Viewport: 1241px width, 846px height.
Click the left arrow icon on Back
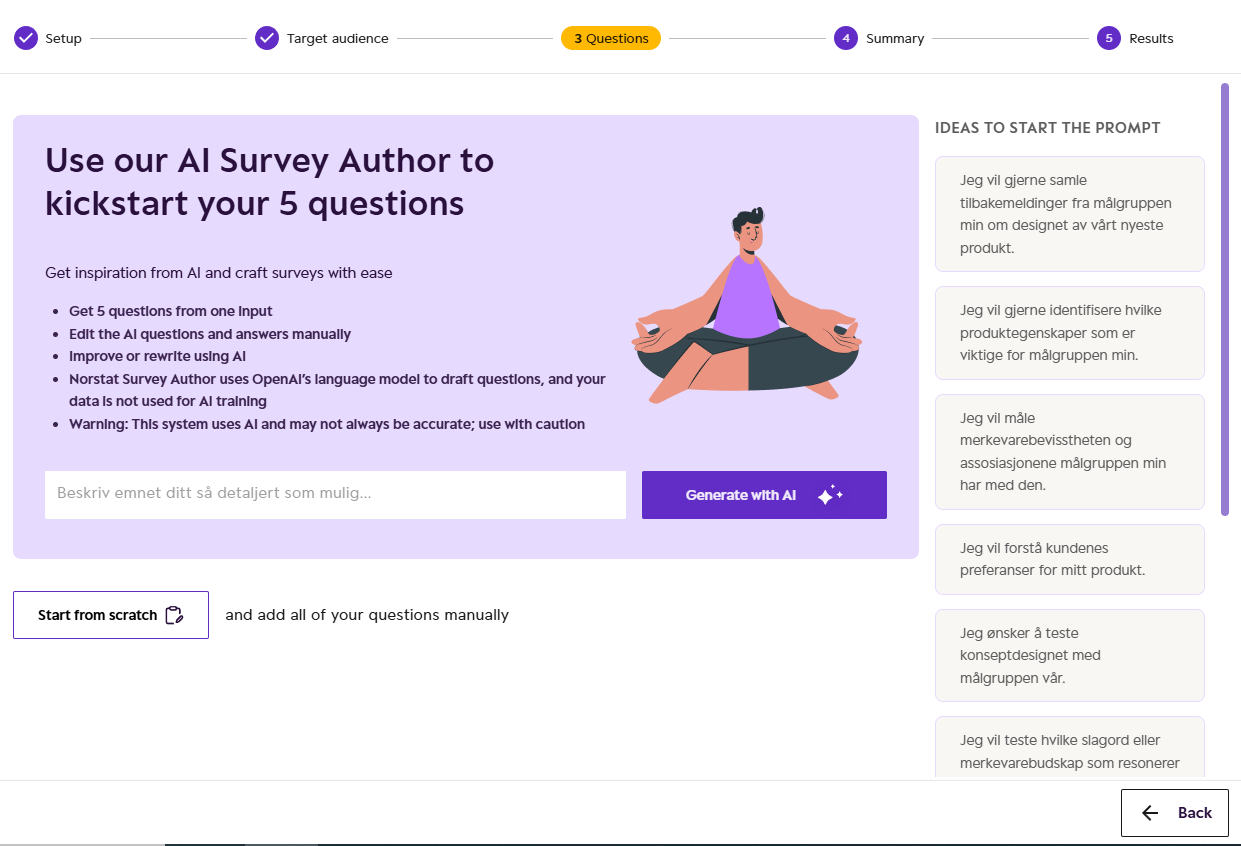[1150, 813]
